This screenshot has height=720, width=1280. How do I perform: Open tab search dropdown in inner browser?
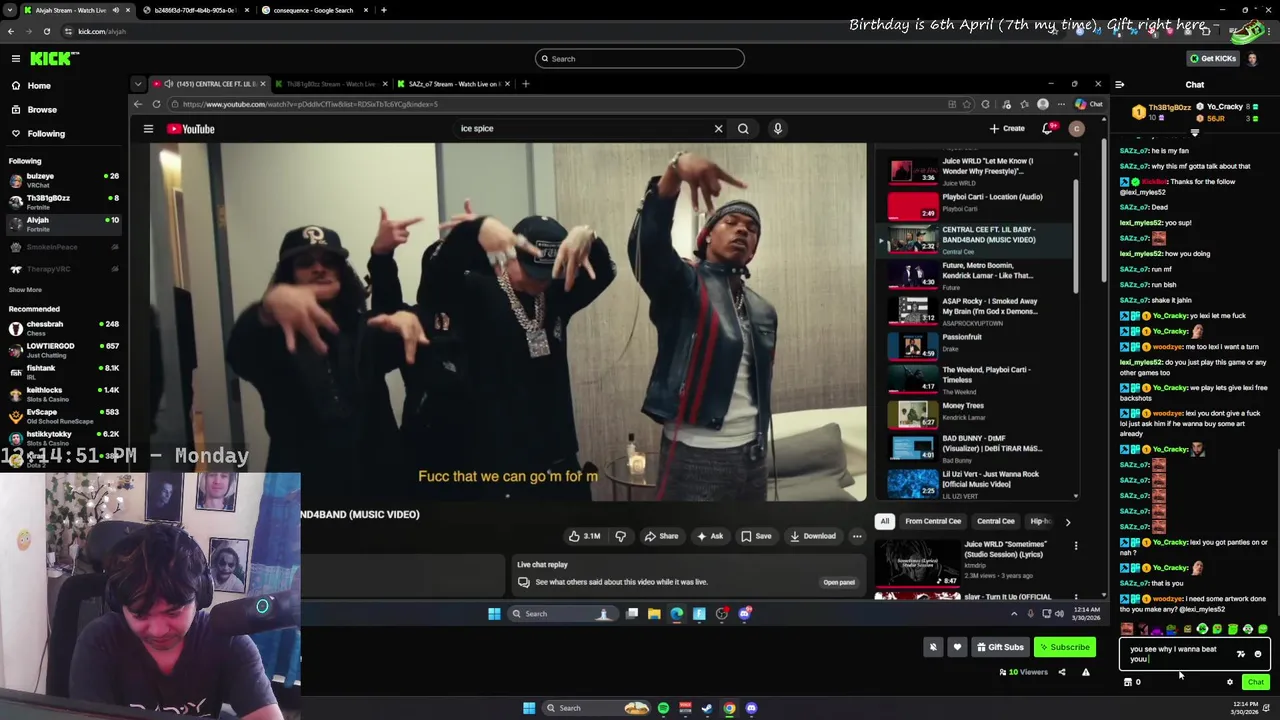(x=138, y=84)
